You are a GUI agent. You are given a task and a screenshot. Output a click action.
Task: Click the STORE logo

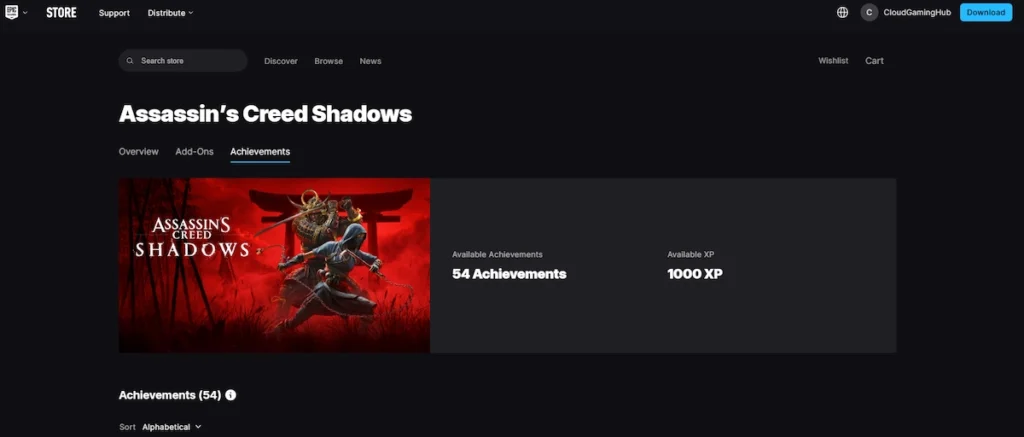[61, 12]
